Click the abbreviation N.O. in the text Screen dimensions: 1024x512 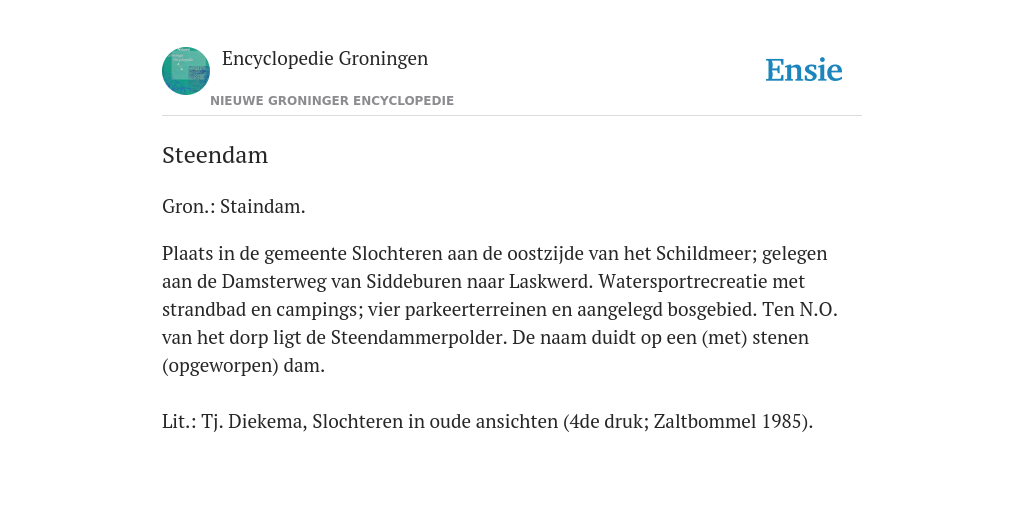[818, 310]
